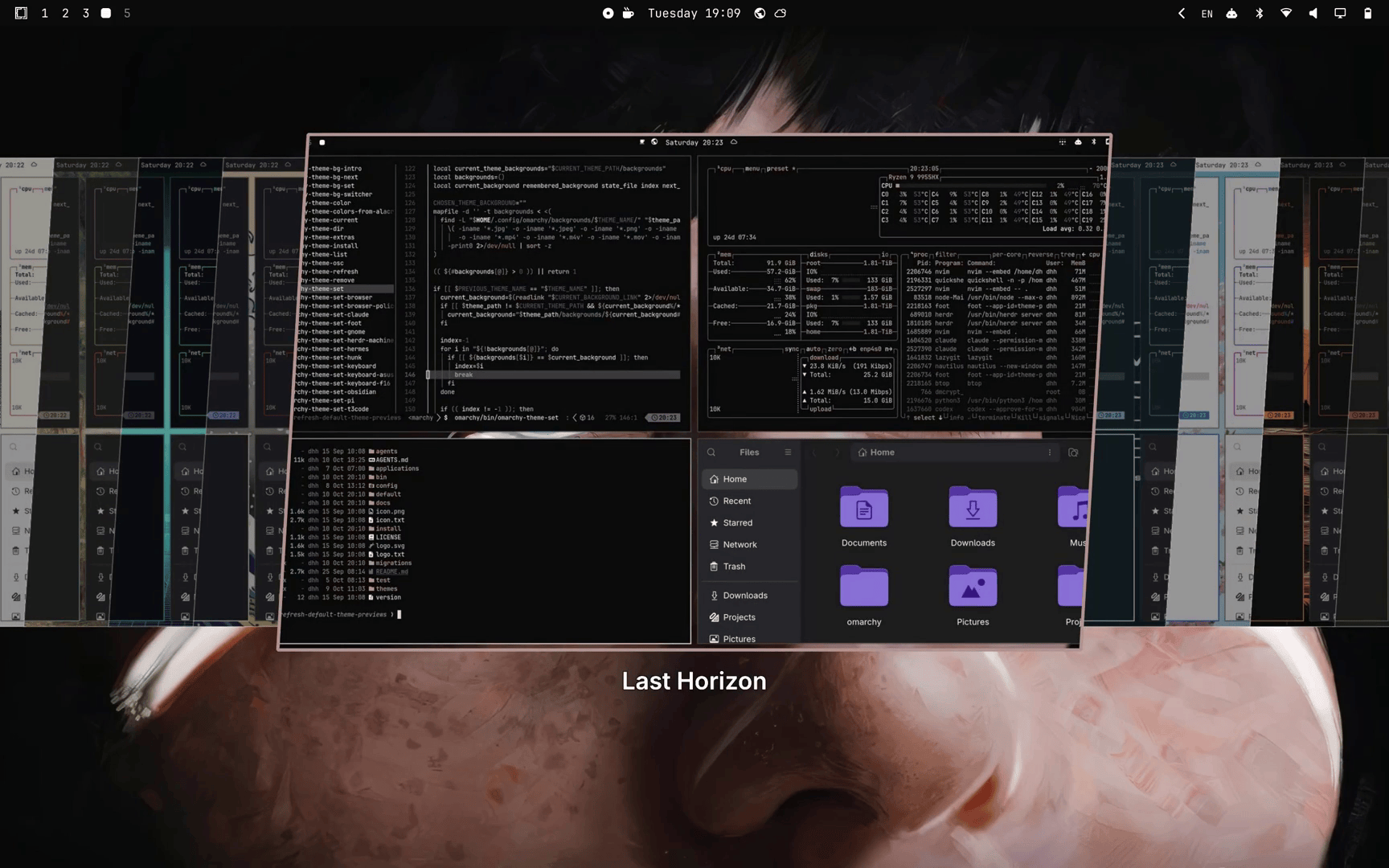Screen dimensions: 1389x868
Task: Click the search icon in the previewed Files window
Action: tap(711, 452)
